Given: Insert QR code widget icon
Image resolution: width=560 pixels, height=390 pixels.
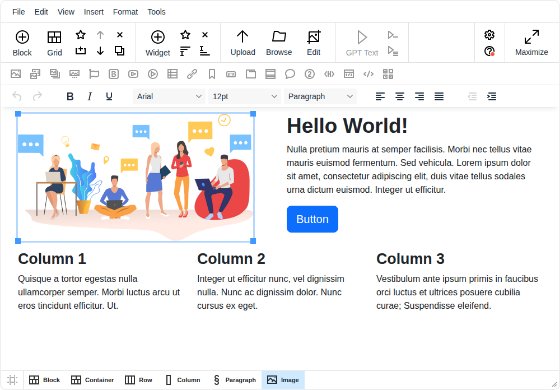Looking at the screenshot, I should pos(388,74).
